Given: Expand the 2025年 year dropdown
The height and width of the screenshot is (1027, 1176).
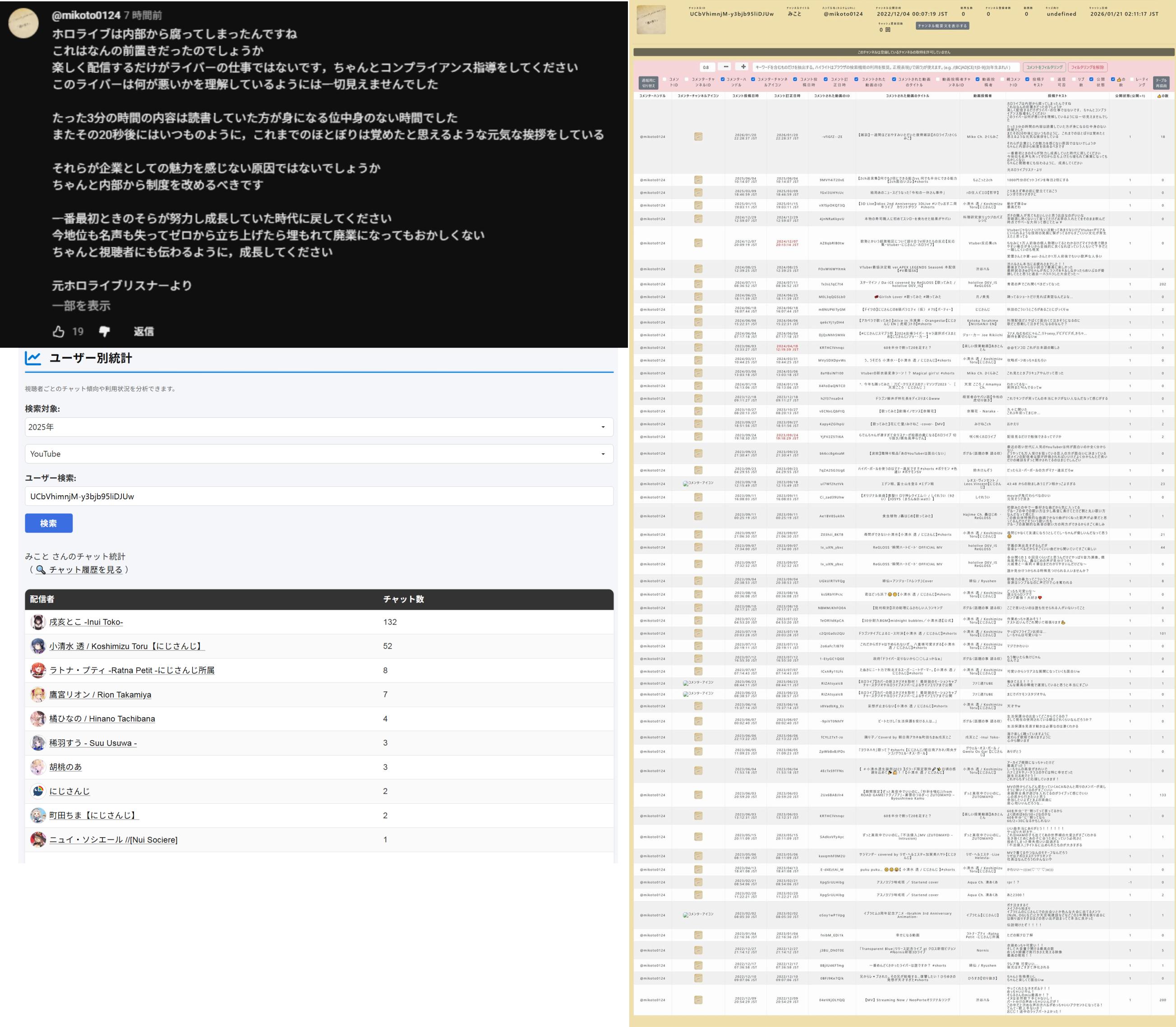Looking at the screenshot, I should click(318, 427).
